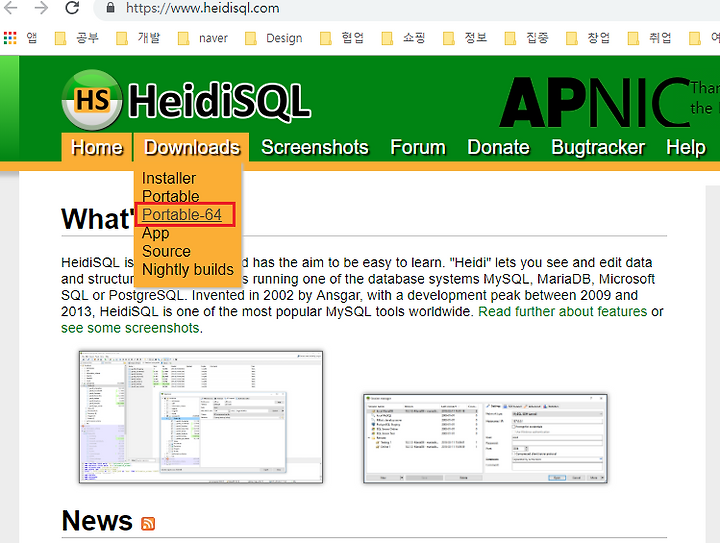Viewport: 720px width, 543px height.
Task: Select App from Downloads dropdown
Action: point(156,233)
